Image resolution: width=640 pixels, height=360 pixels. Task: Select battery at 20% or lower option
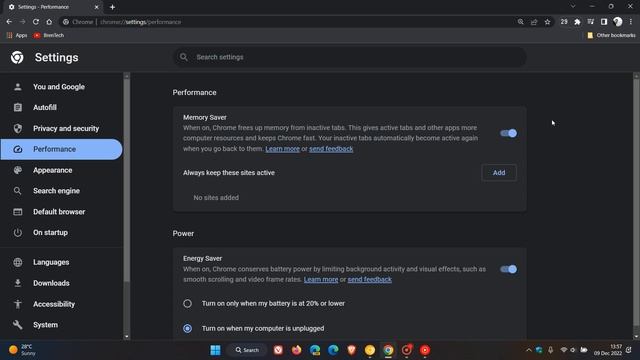(x=187, y=304)
